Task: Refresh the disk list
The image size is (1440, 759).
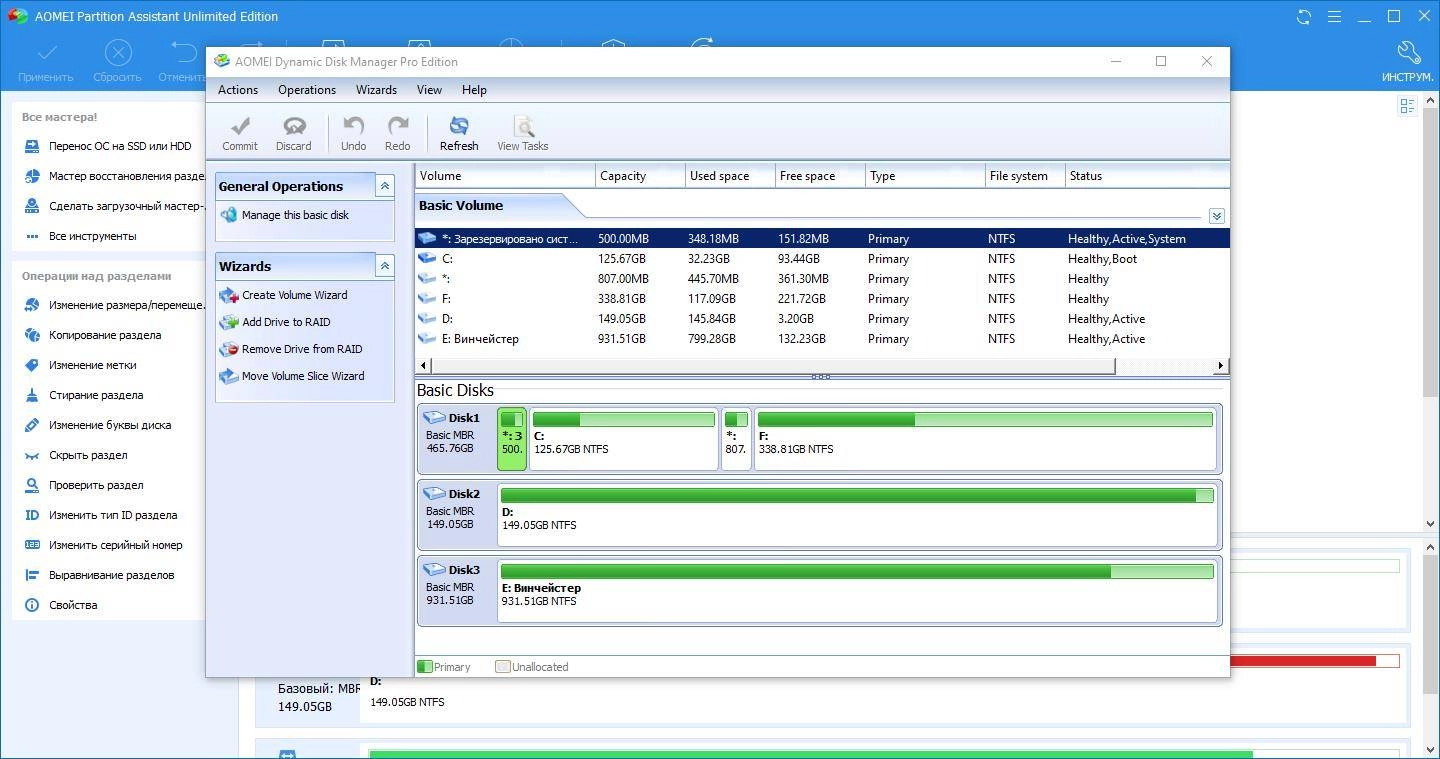Action: tap(459, 133)
